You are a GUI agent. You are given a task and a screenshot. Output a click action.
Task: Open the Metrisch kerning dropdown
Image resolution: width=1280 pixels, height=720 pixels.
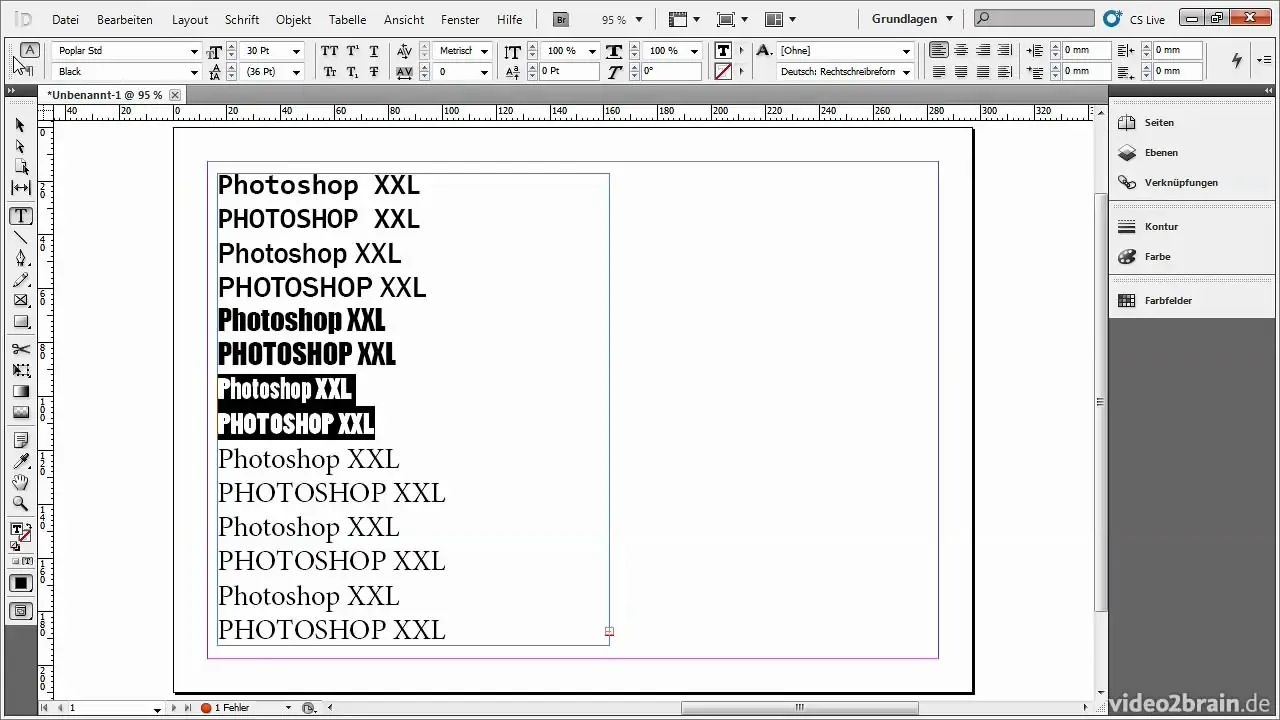pyautogui.click(x=485, y=51)
